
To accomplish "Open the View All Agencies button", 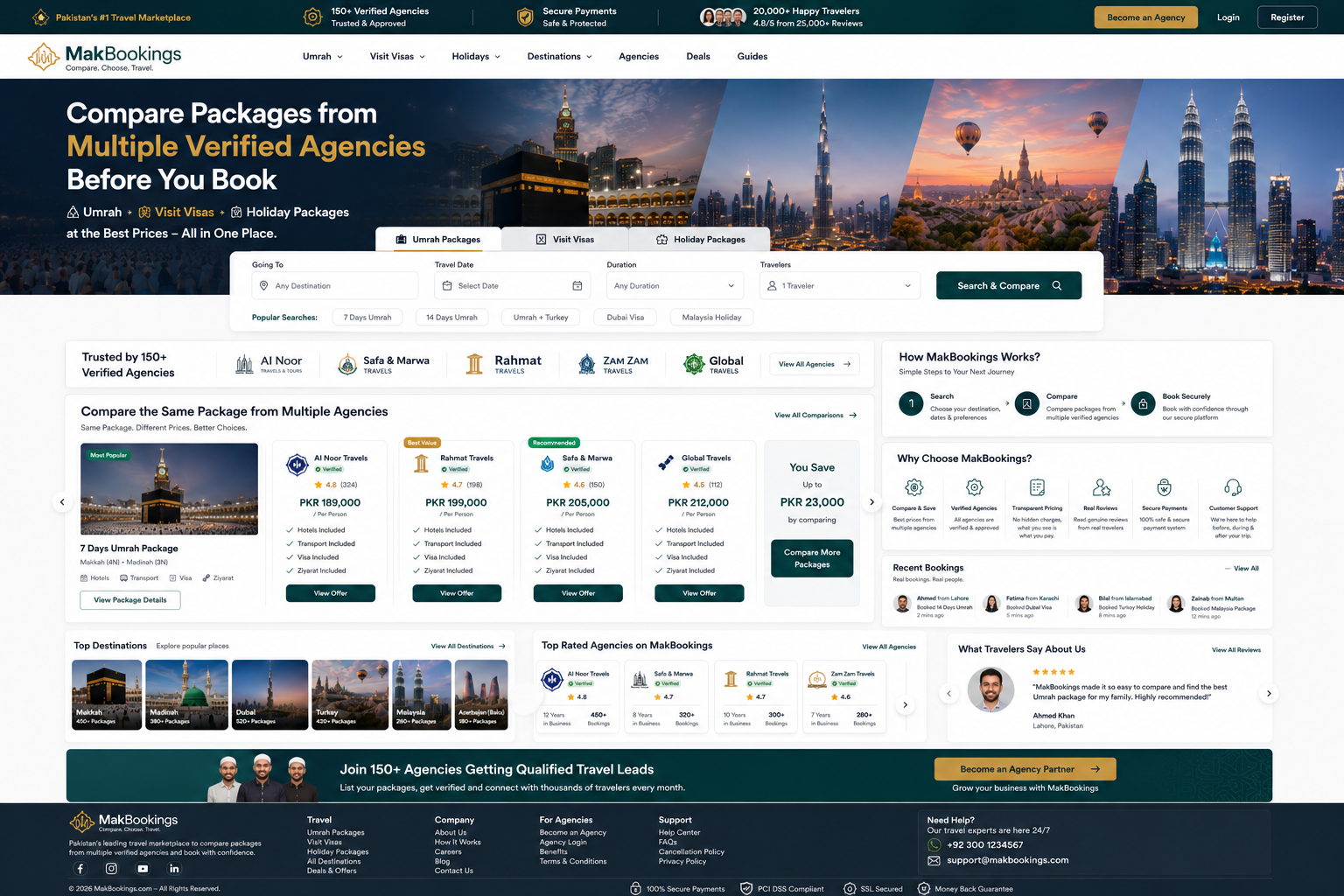I will [x=815, y=364].
